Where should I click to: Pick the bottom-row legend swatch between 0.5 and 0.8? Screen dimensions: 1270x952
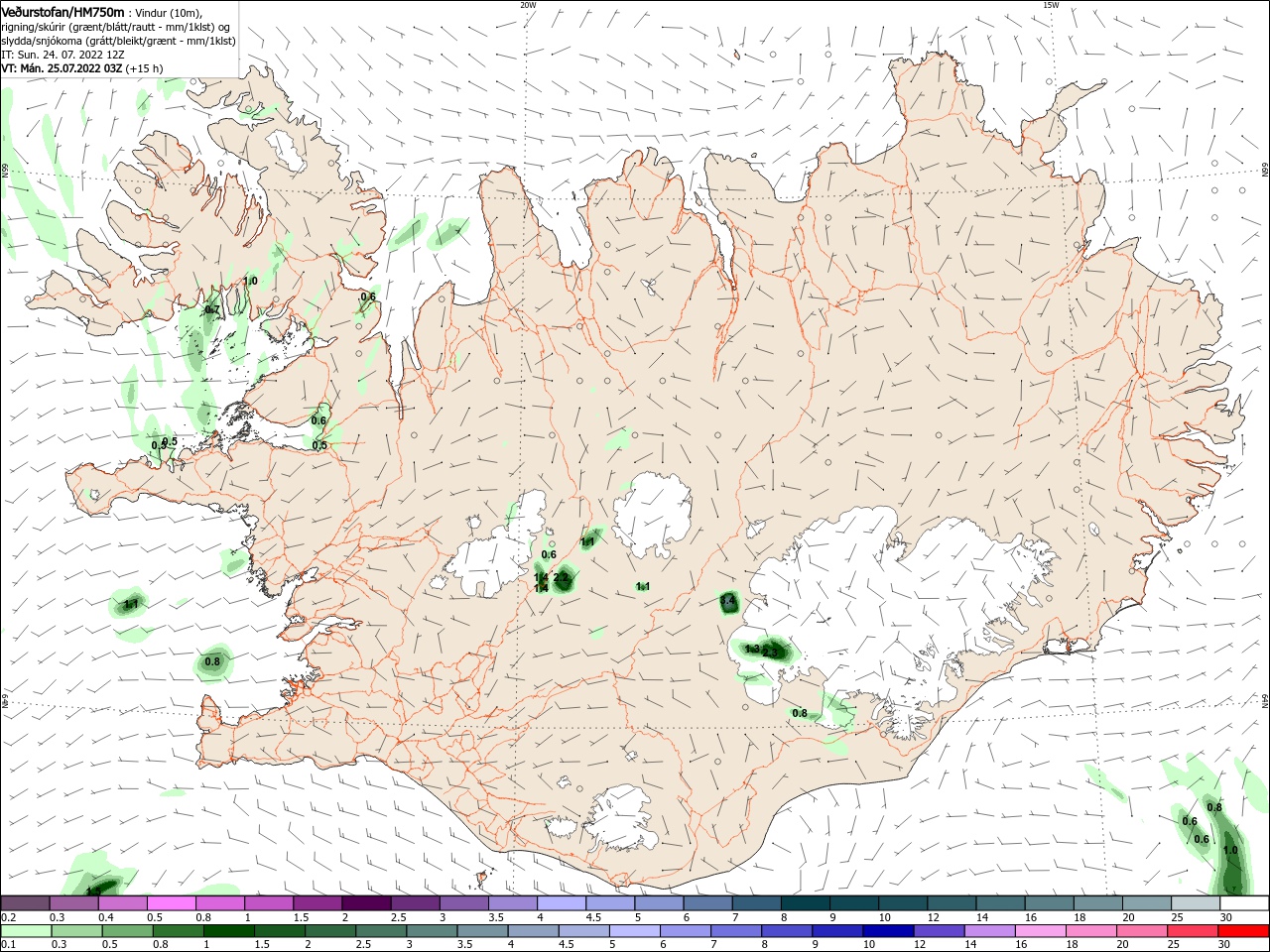127,931
